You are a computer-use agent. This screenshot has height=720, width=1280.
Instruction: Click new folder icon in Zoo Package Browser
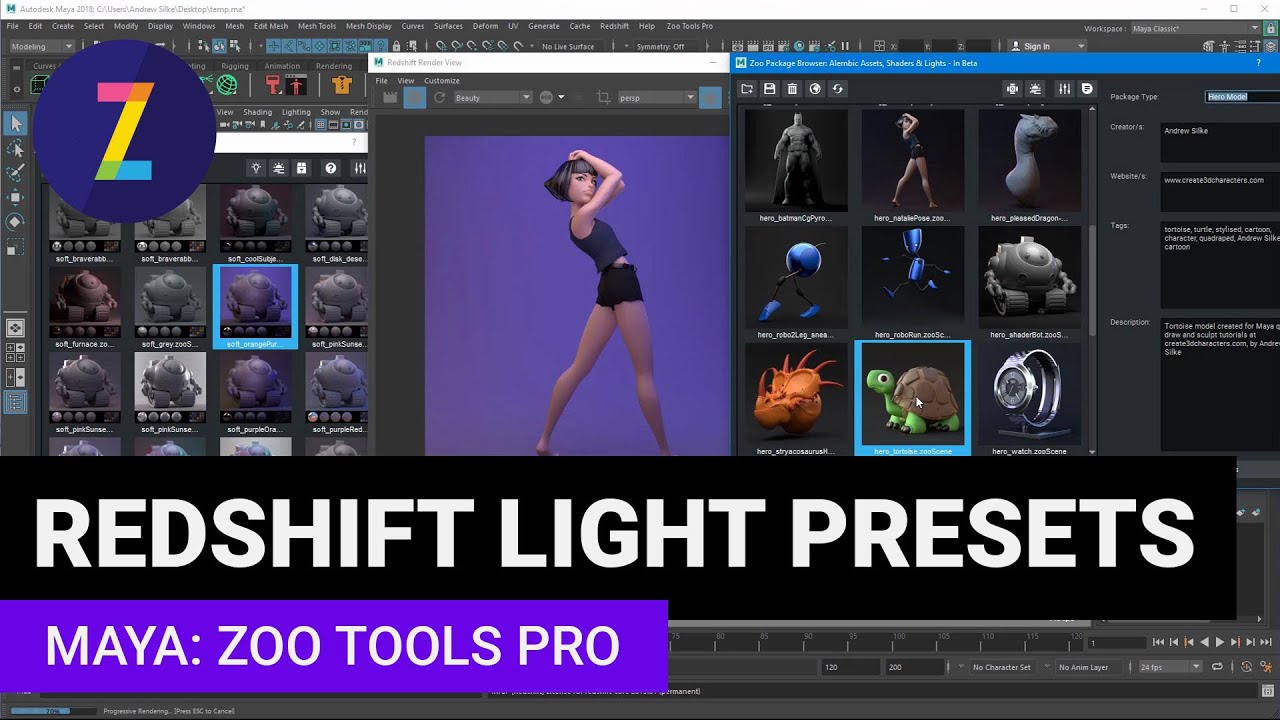[747, 89]
